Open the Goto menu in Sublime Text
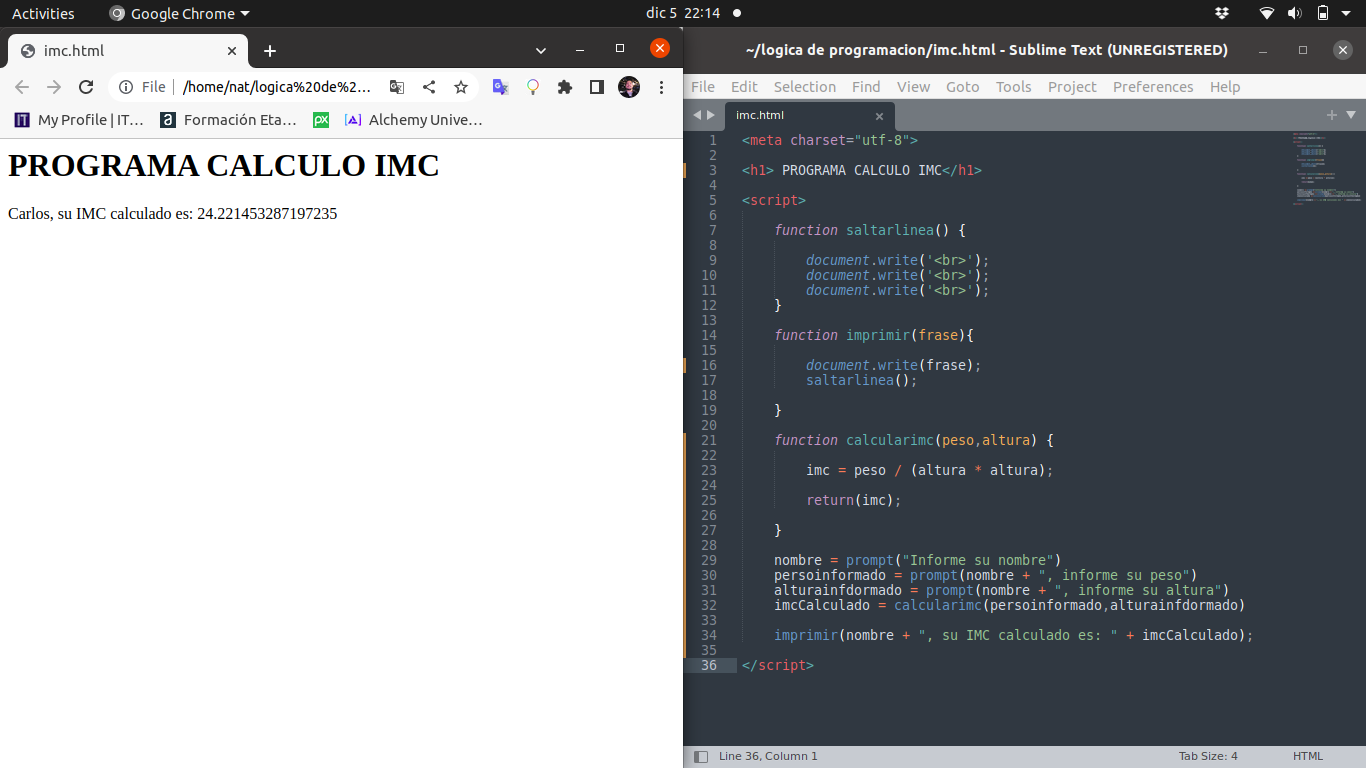This screenshot has height=768, width=1366. (x=963, y=87)
